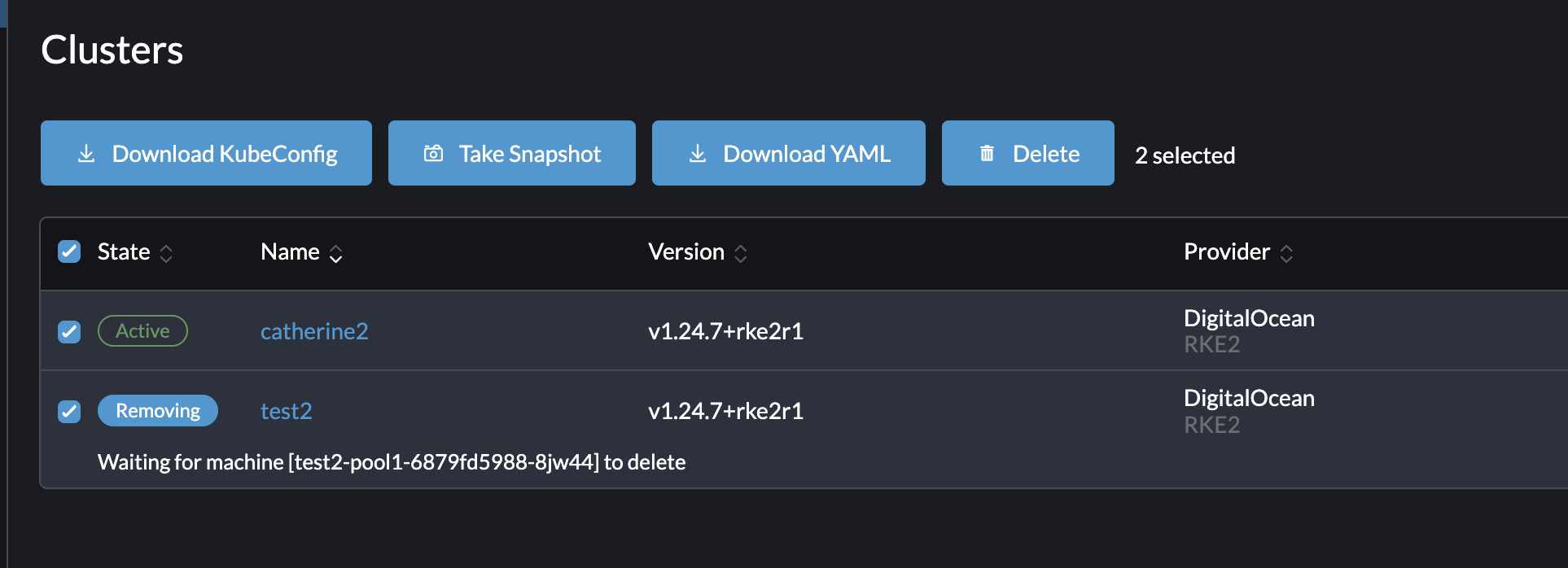Select the Version column header
This screenshot has height=568, width=1568.
point(685,251)
